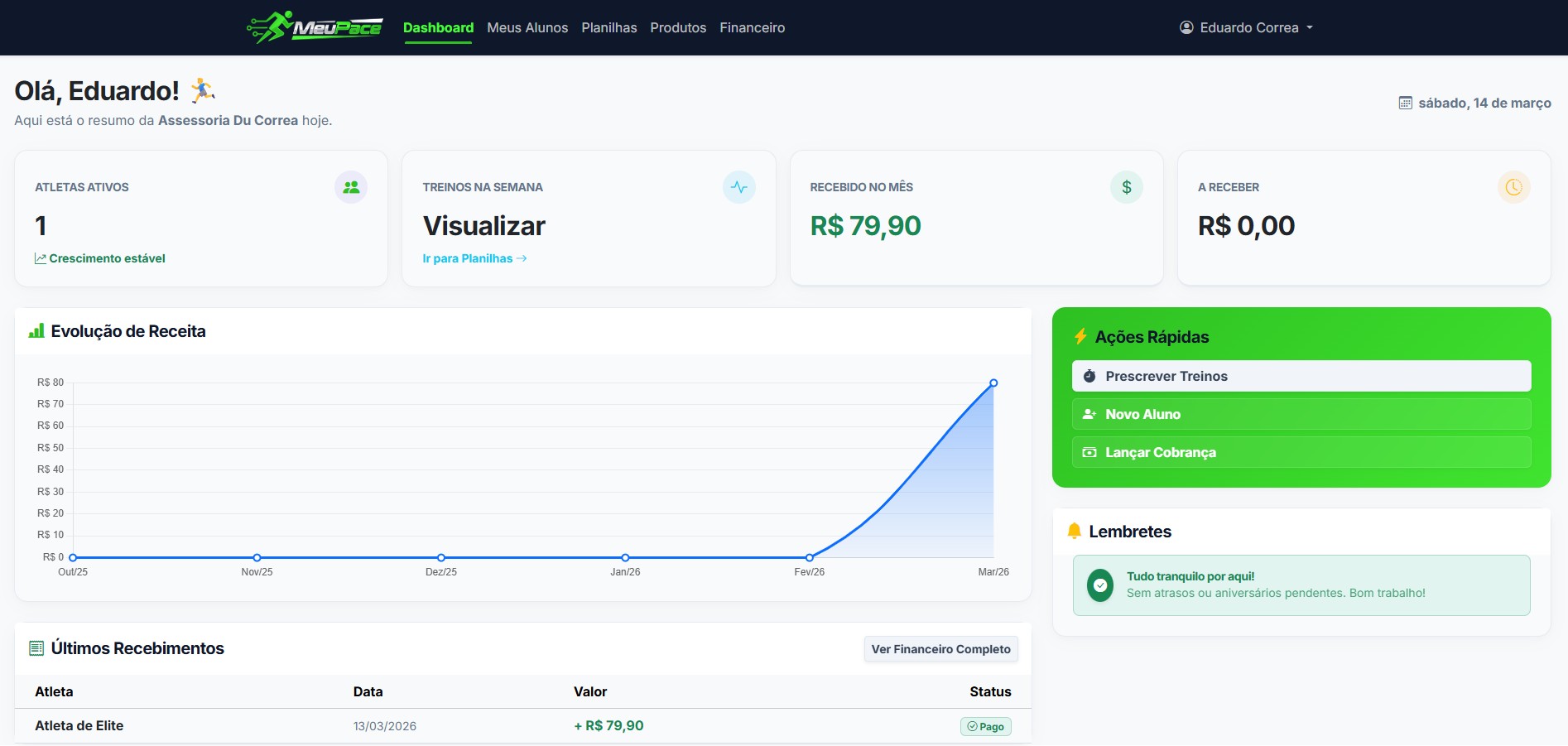This screenshot has height=746, width=1568.
Task: Click the Lembretes bell icon
Action: 1074,531
